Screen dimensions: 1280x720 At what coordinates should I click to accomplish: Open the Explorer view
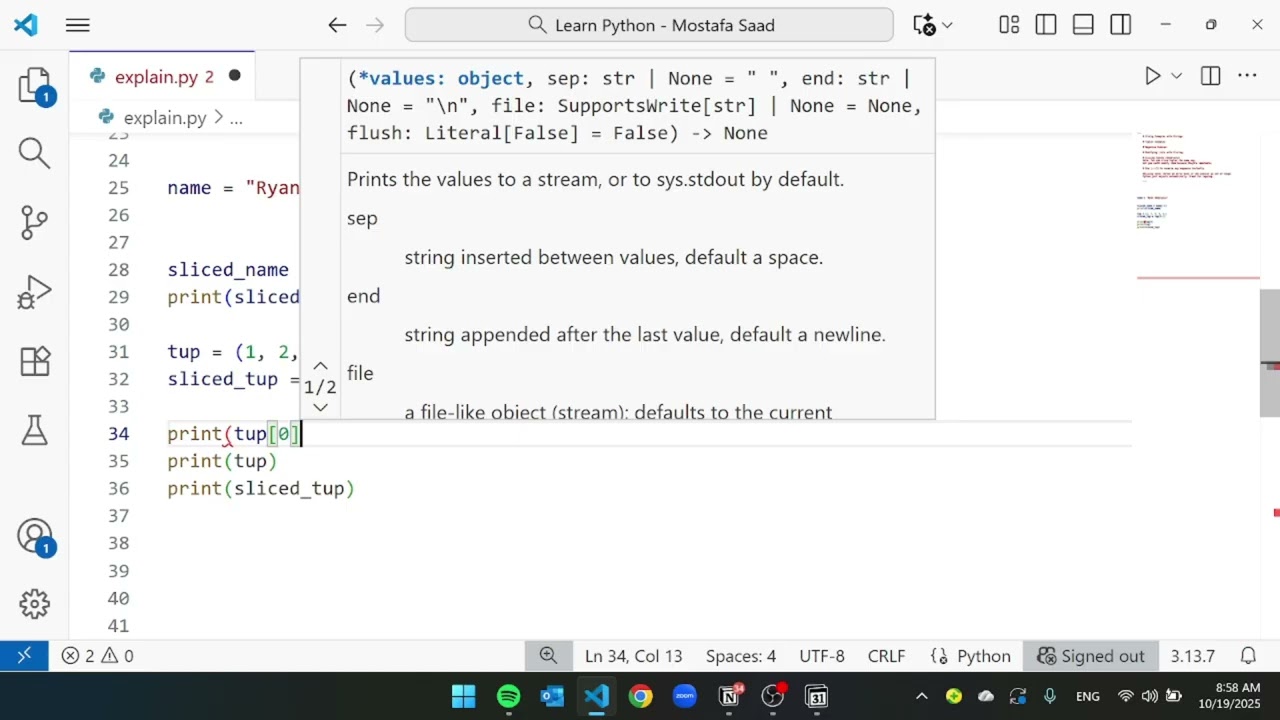coord(34,85)
